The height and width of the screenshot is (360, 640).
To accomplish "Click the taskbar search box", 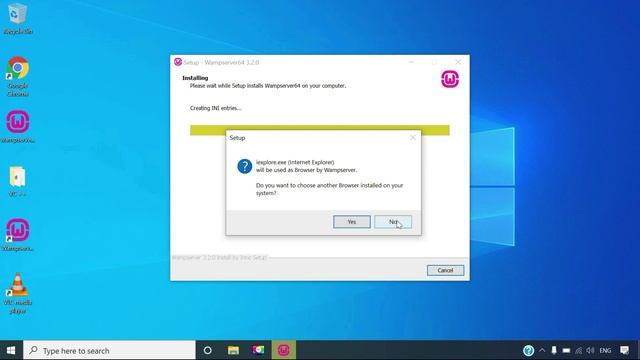I will [x=109, y=350].
